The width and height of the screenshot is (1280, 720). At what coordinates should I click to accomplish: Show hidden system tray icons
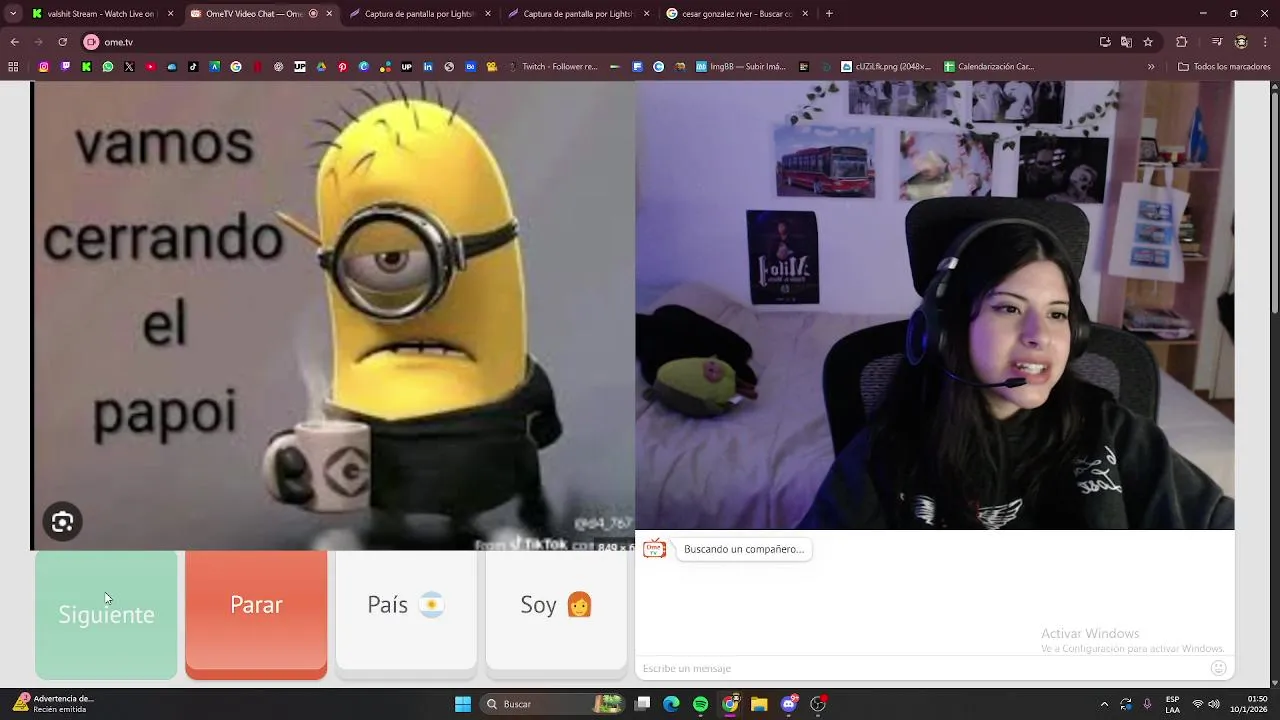1104,704
